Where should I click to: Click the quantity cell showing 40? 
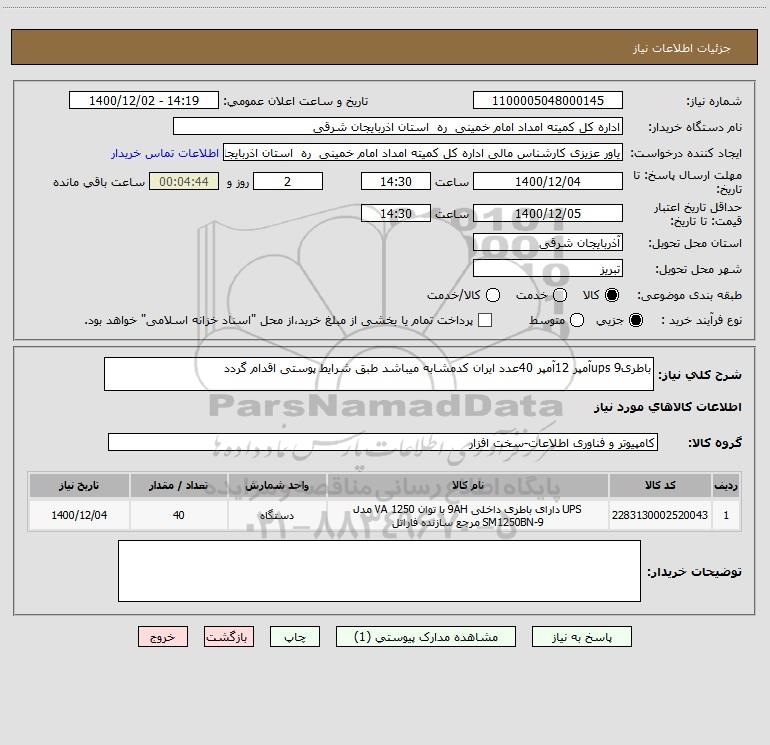click(x=178, y=515)
